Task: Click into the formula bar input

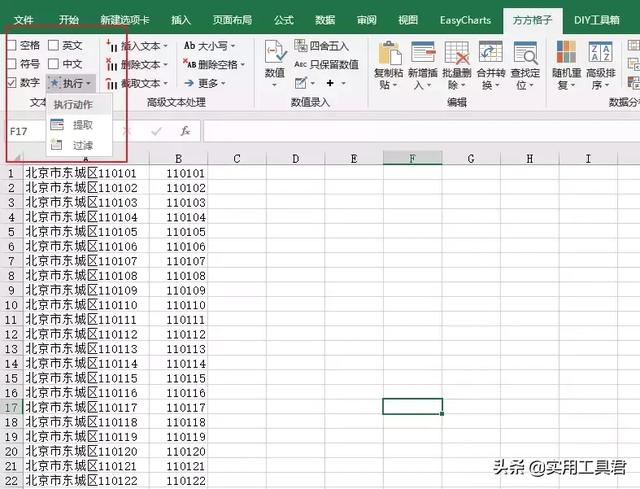Action: (x=421, y=131)
